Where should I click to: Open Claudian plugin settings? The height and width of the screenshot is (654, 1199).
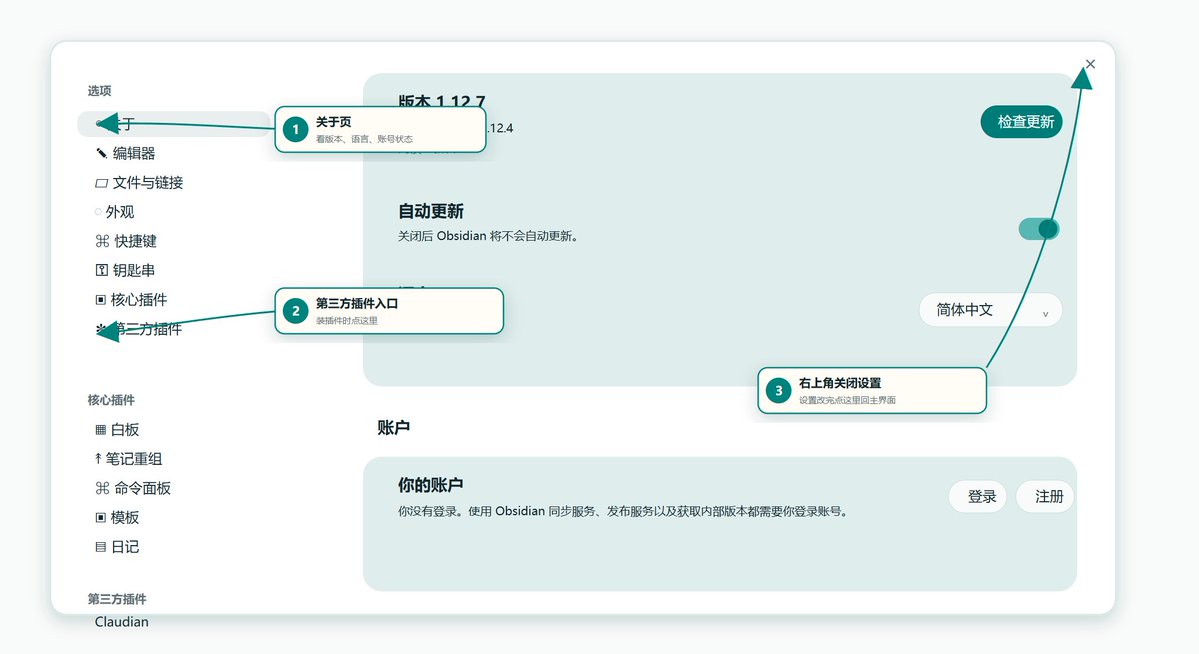pyautogui.click(x=122, y=622)
